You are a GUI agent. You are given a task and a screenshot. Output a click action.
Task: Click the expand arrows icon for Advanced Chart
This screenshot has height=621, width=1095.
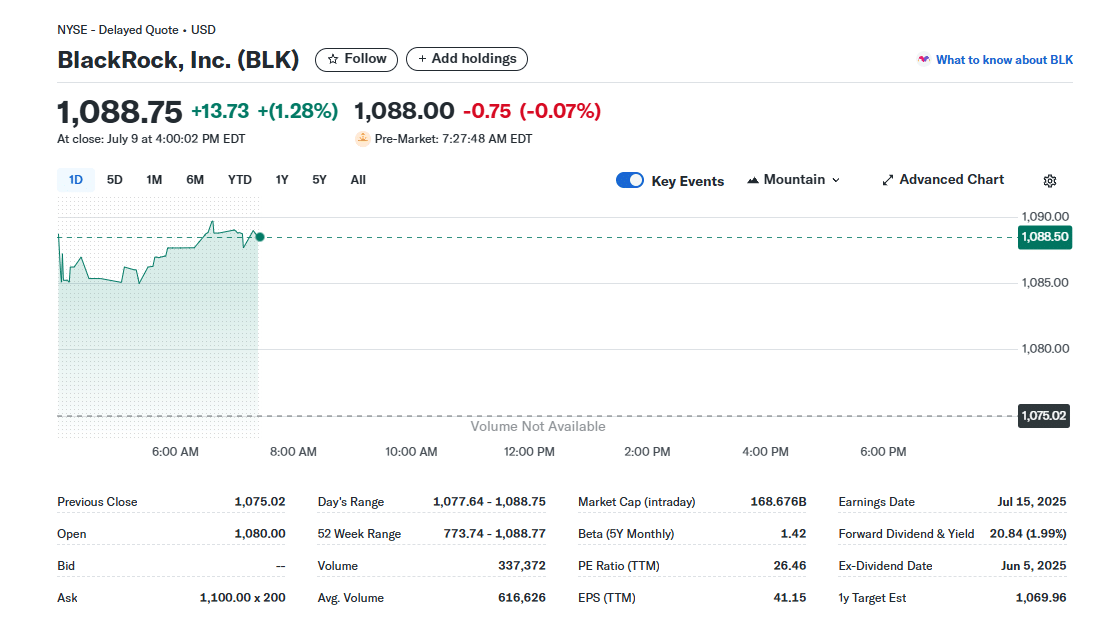coord(888,180)
